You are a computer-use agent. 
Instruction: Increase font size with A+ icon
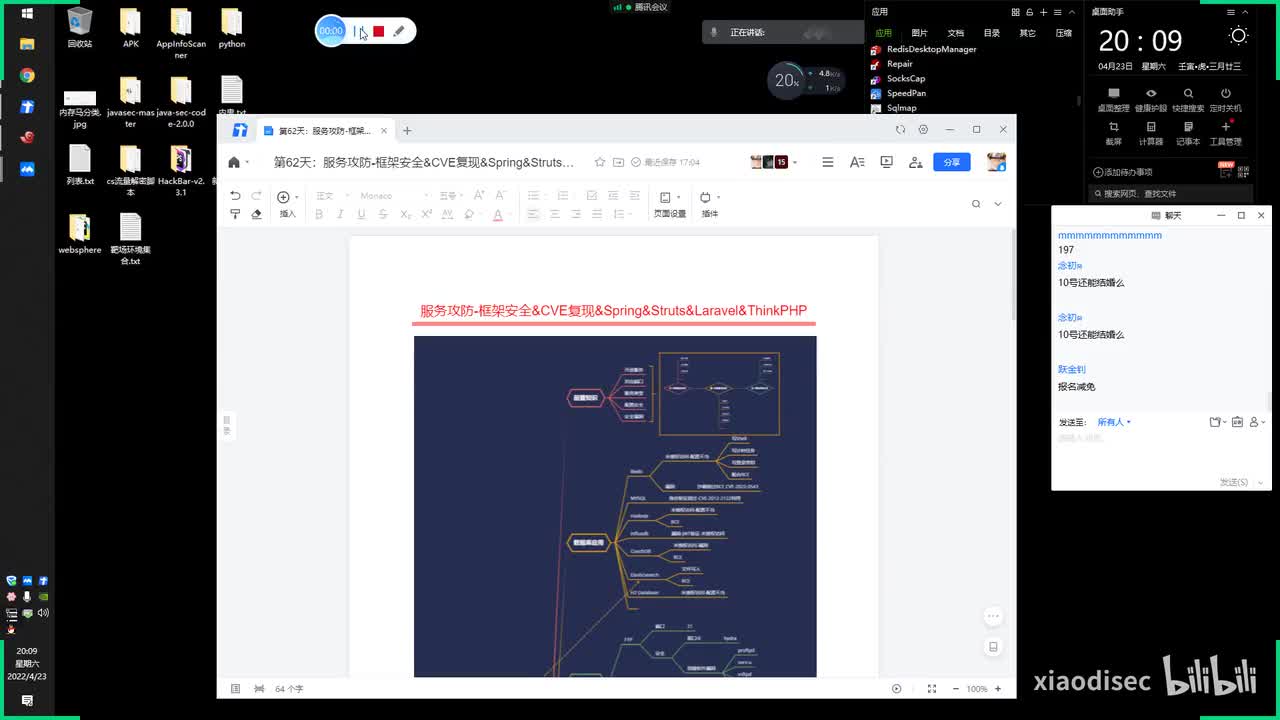point(481,196)
